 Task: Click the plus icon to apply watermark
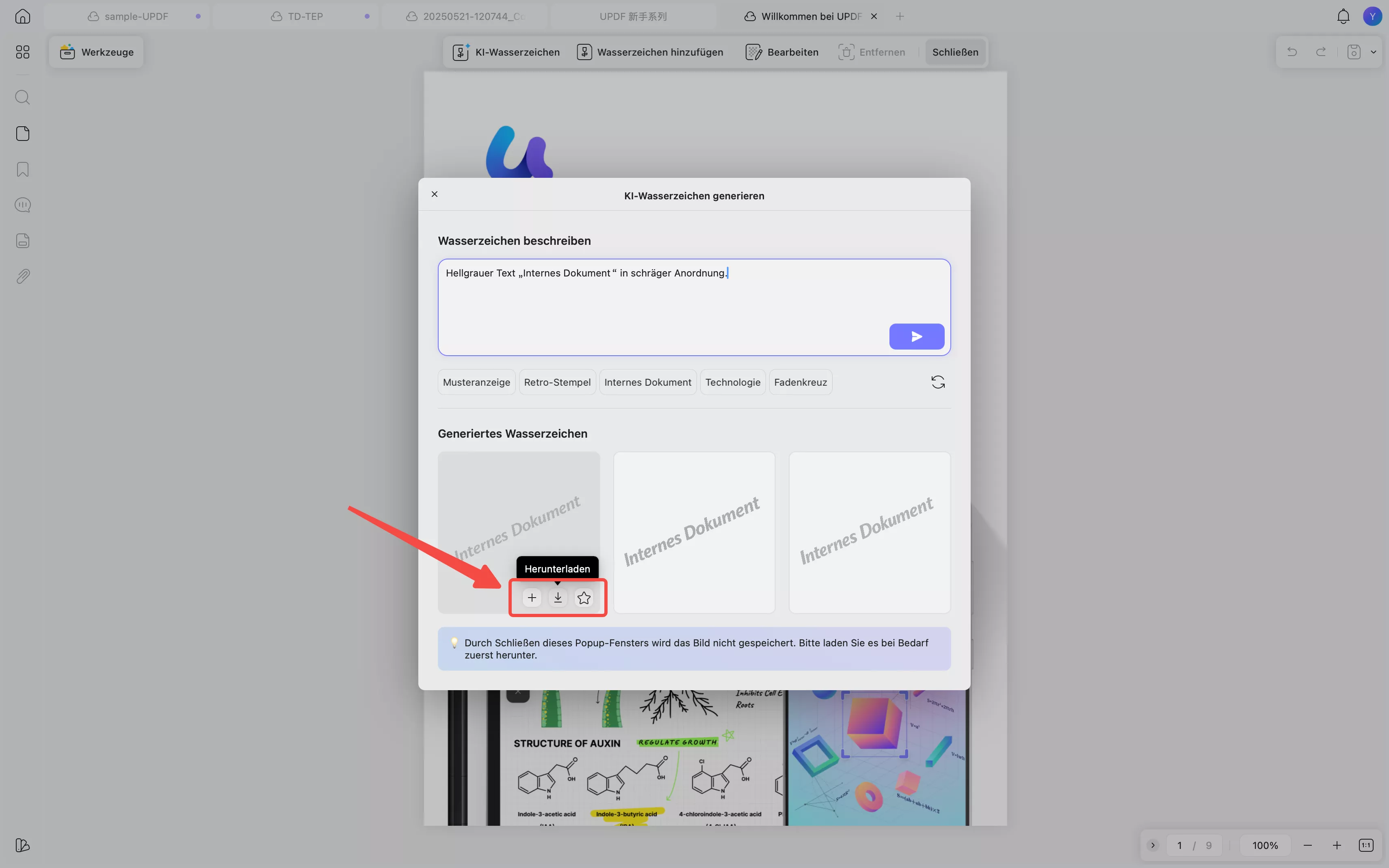[x=532, y=598]
